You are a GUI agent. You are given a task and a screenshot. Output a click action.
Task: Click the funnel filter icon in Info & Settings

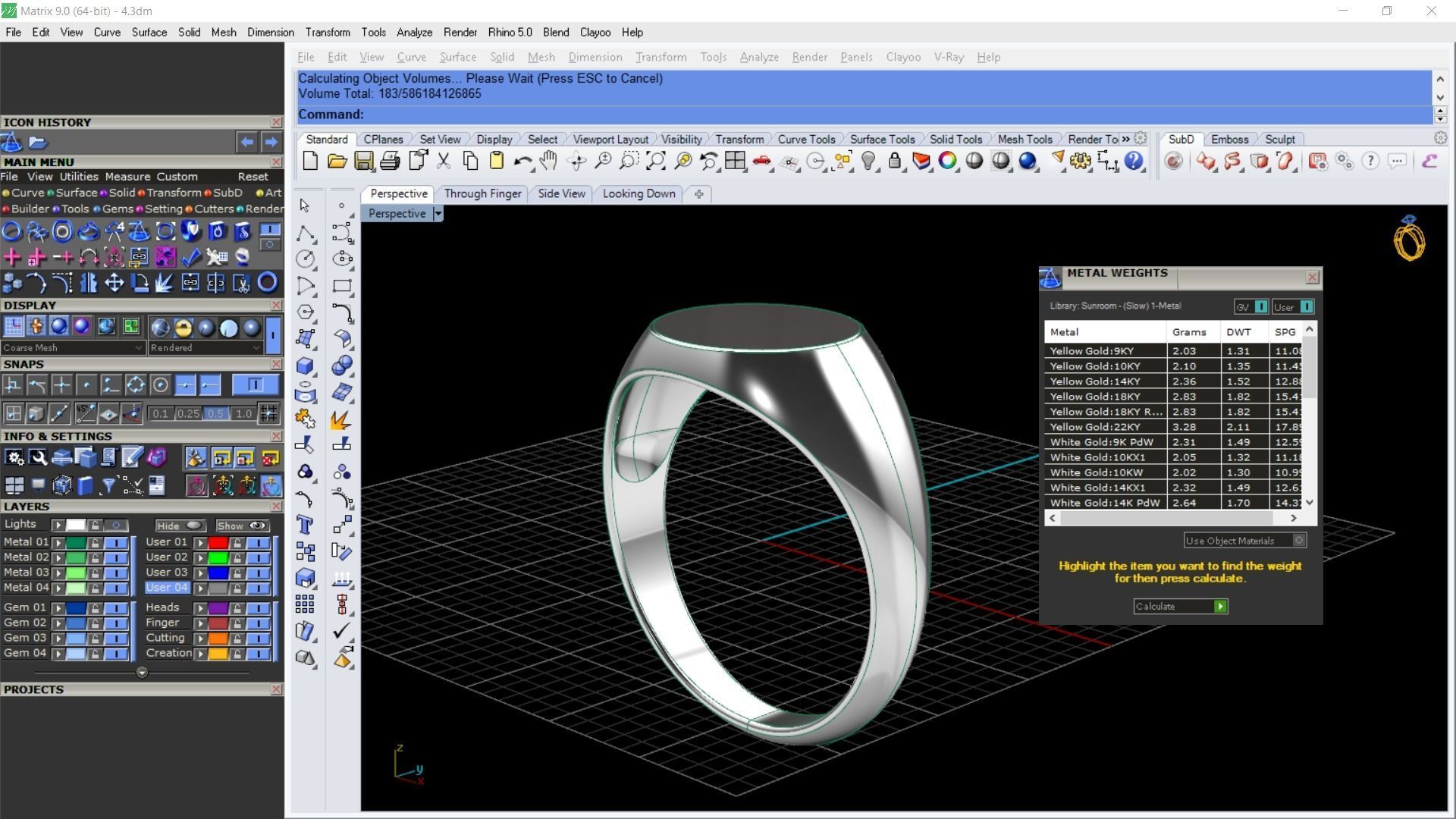click(x=108, y=485)
